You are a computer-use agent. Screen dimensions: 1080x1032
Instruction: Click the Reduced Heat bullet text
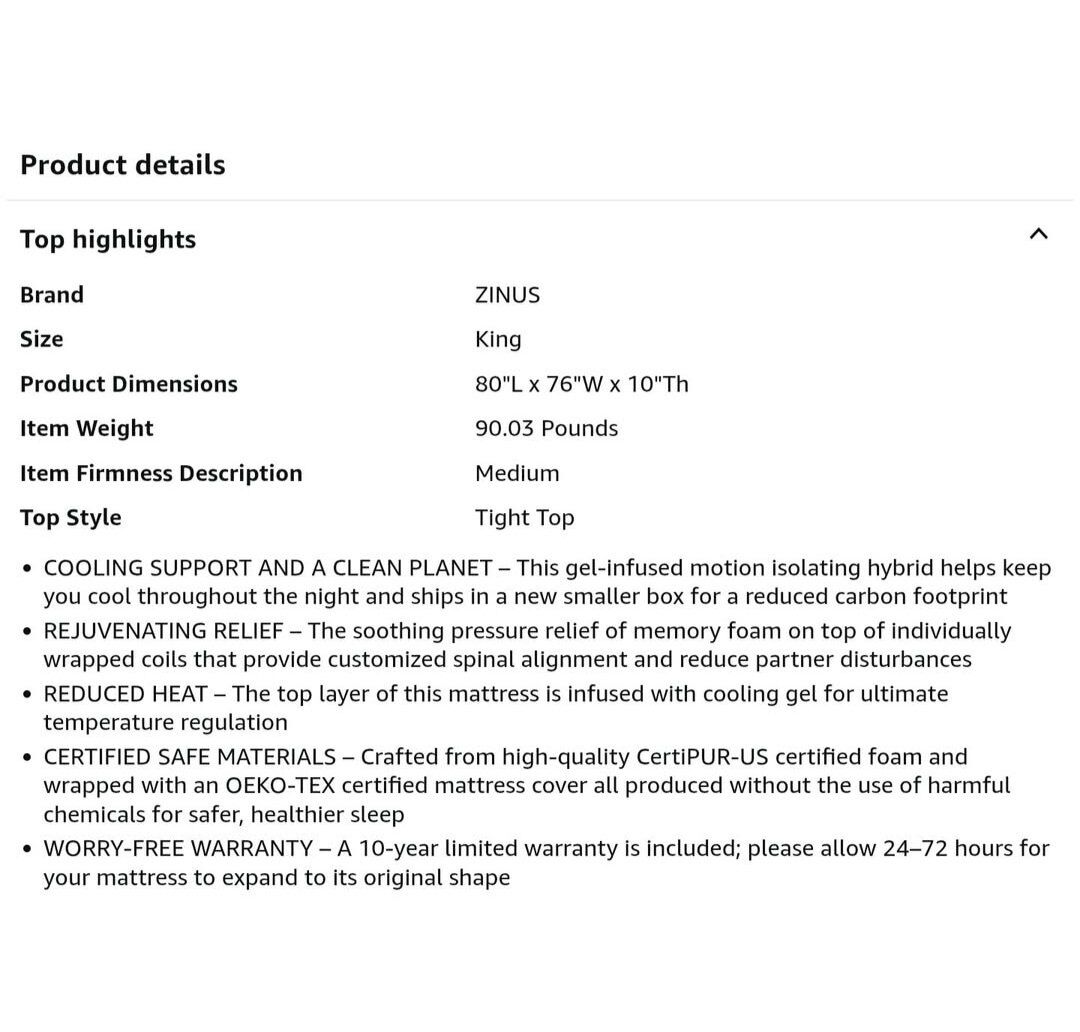[x=496, y=707]
